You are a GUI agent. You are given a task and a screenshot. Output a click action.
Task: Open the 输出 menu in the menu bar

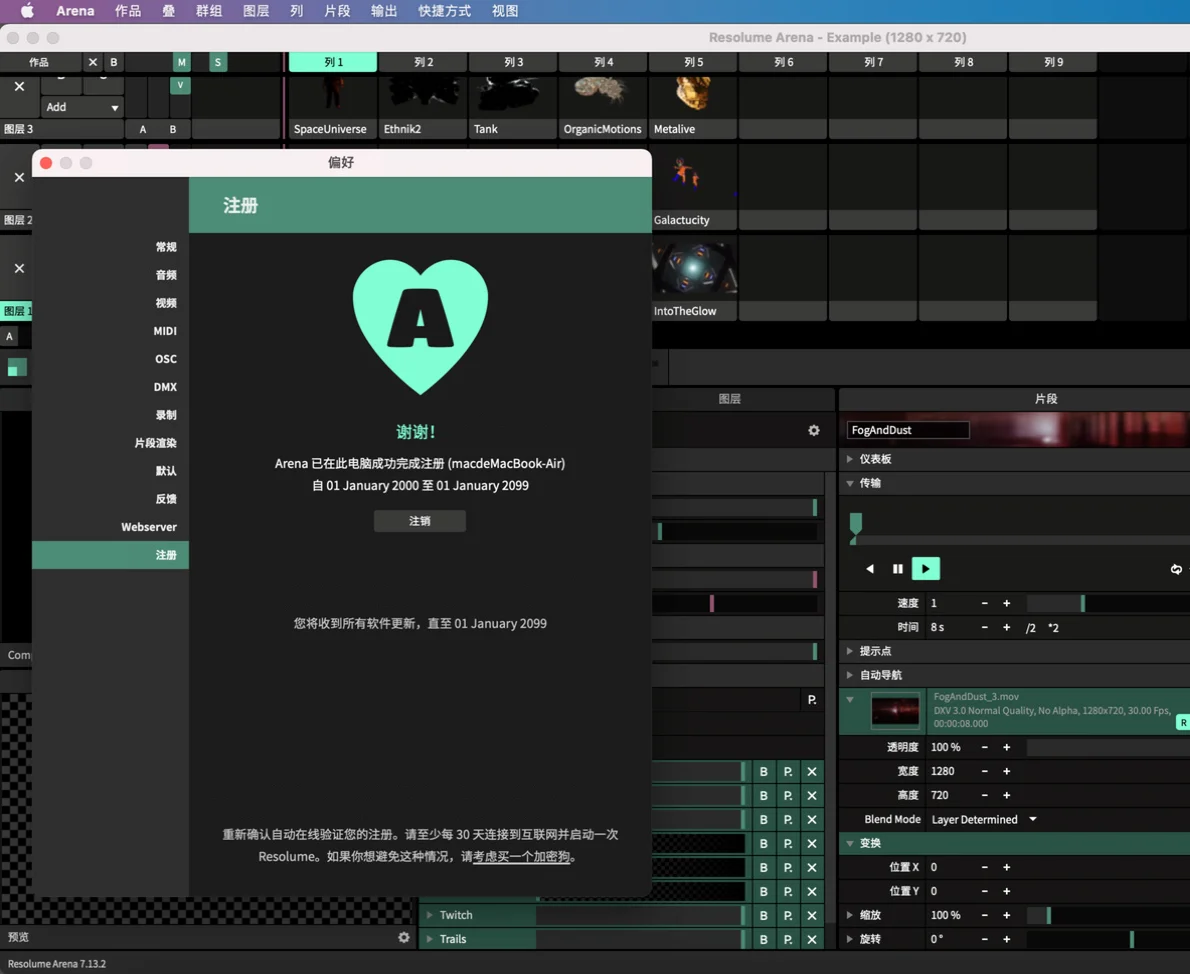point(384,11)
